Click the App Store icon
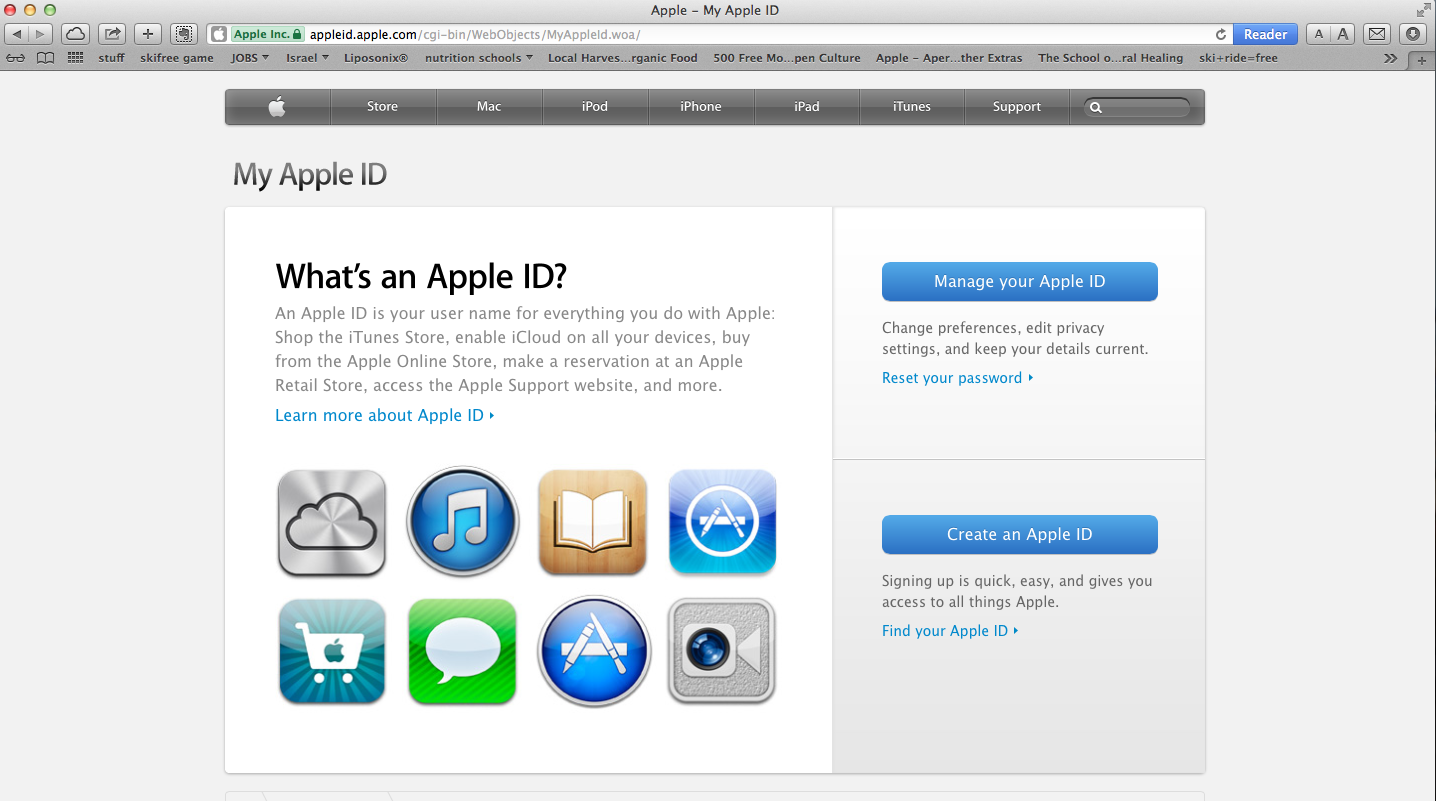Viewport: 1436px width, 801px height. click(722, 521)
